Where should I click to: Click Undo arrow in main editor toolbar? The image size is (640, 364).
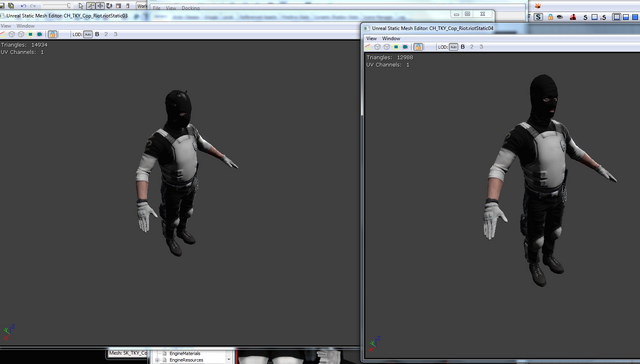(x=23, y=6)
